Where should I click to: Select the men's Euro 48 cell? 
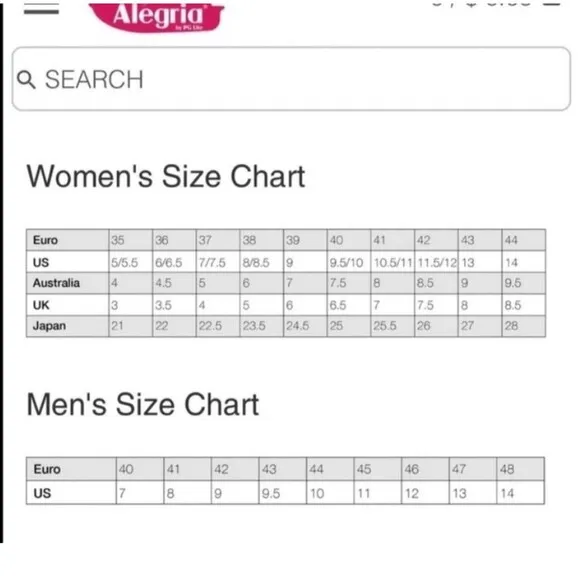click(x=520, y=469)
